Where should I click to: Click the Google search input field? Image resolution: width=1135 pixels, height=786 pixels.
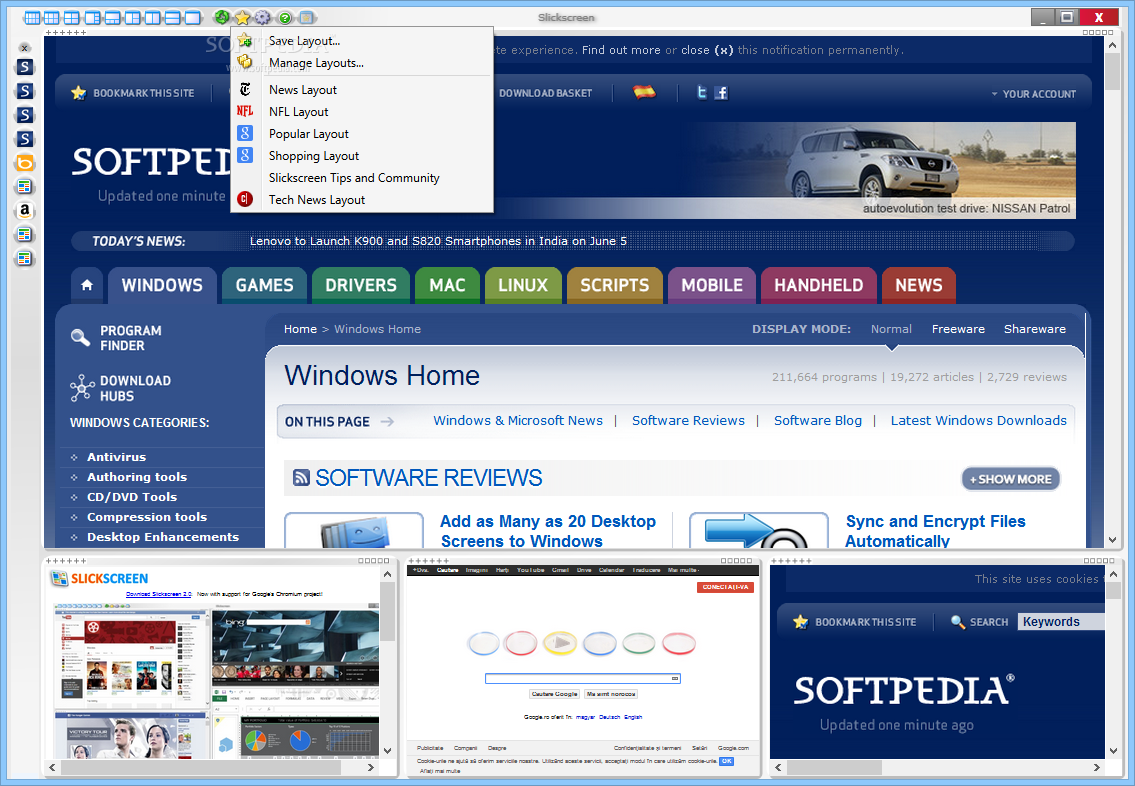[583, 678]
